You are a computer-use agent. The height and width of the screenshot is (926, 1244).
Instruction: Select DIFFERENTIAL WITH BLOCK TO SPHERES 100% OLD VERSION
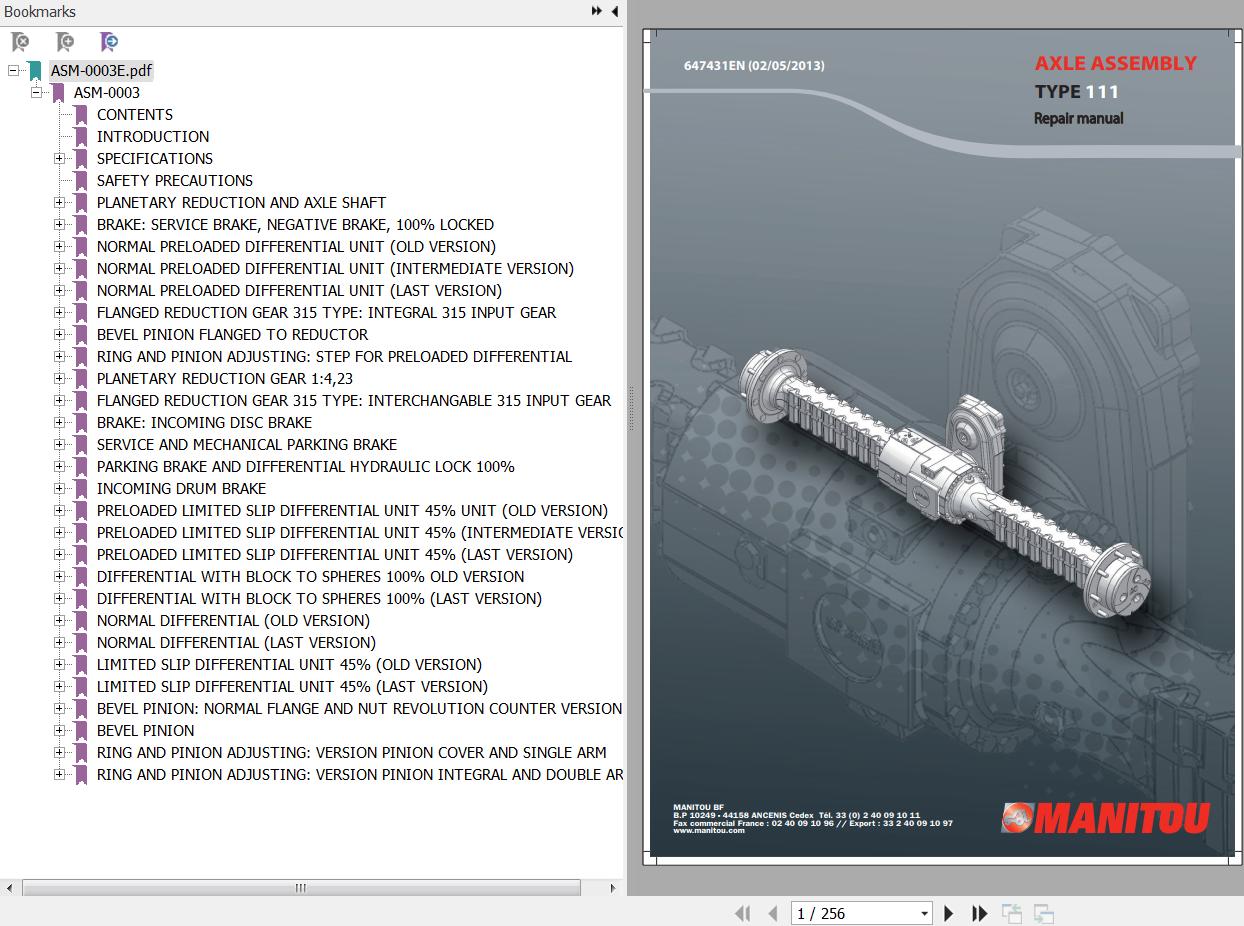click(x=310, y=577)
